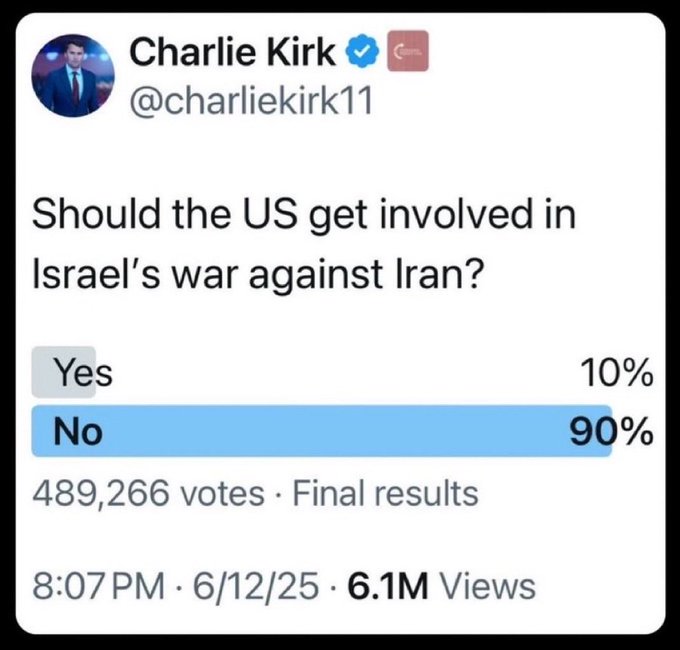Screen dimensions: 680x650
Task: Open the 8:07 PM timestamp
Action: point(98,586)
